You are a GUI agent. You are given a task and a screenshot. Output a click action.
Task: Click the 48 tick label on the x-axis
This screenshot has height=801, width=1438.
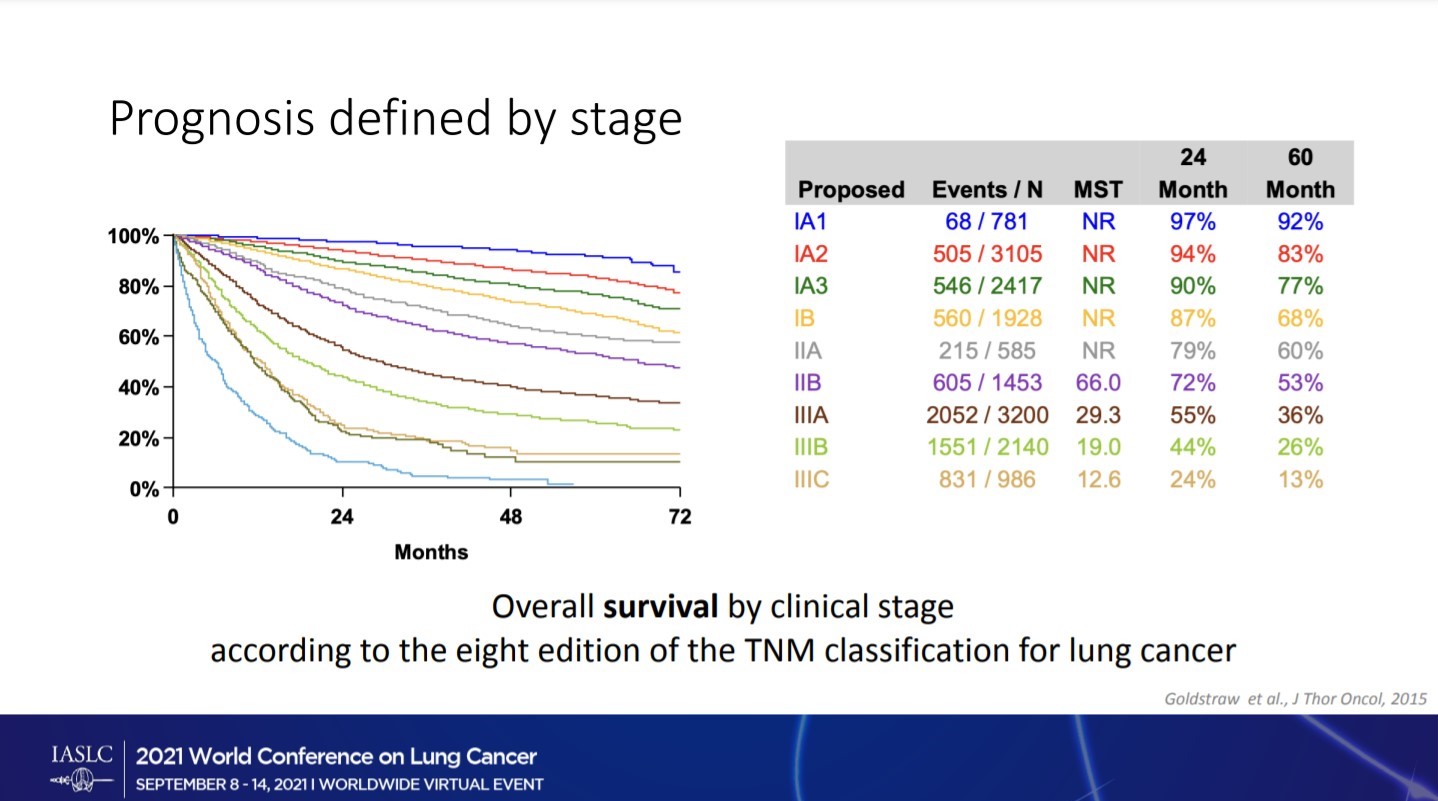[511, 517]
